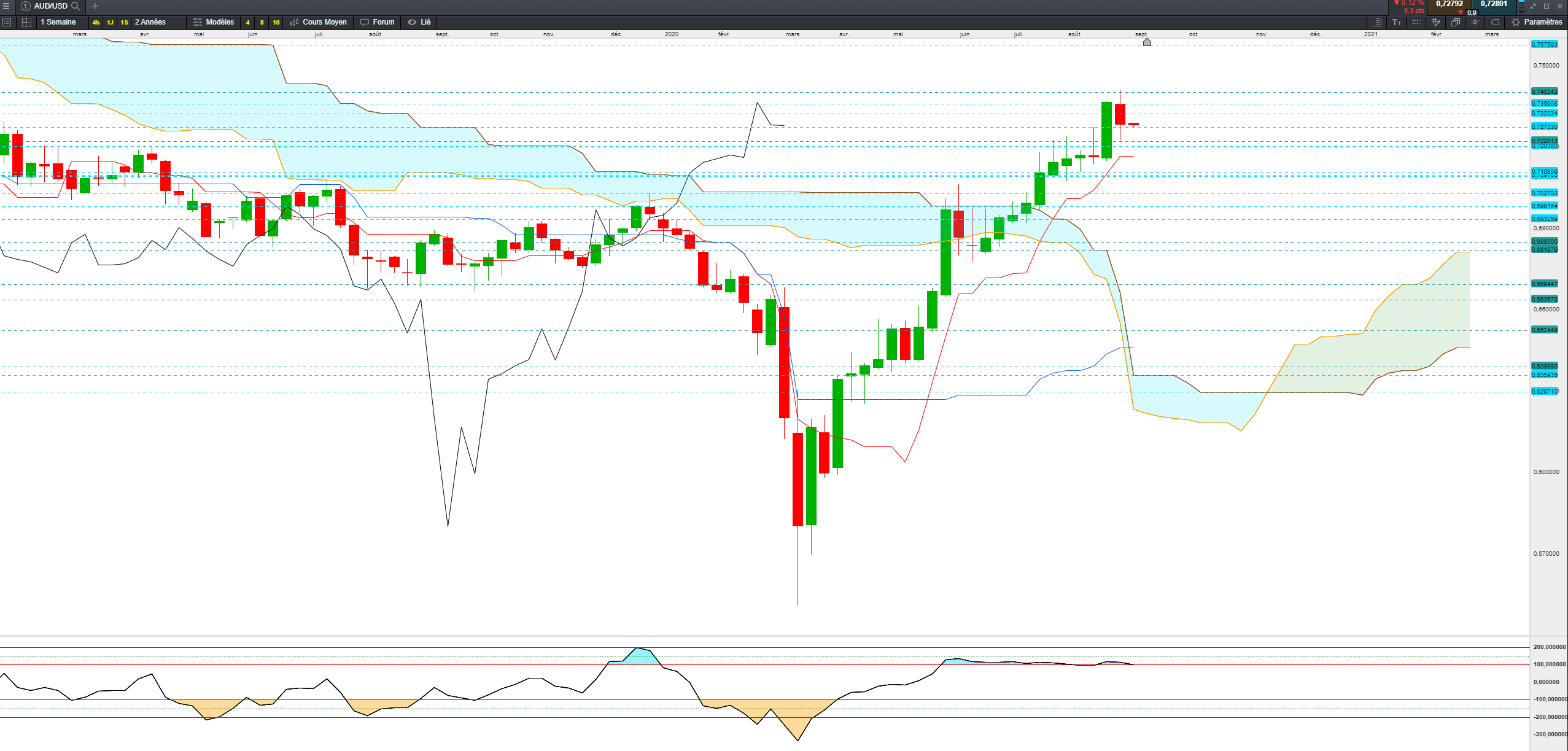The width and height of the screenshot is (1568, 751).
Task: Click the sell price 0,72792 box
Action: click(x=1449, y=5)
